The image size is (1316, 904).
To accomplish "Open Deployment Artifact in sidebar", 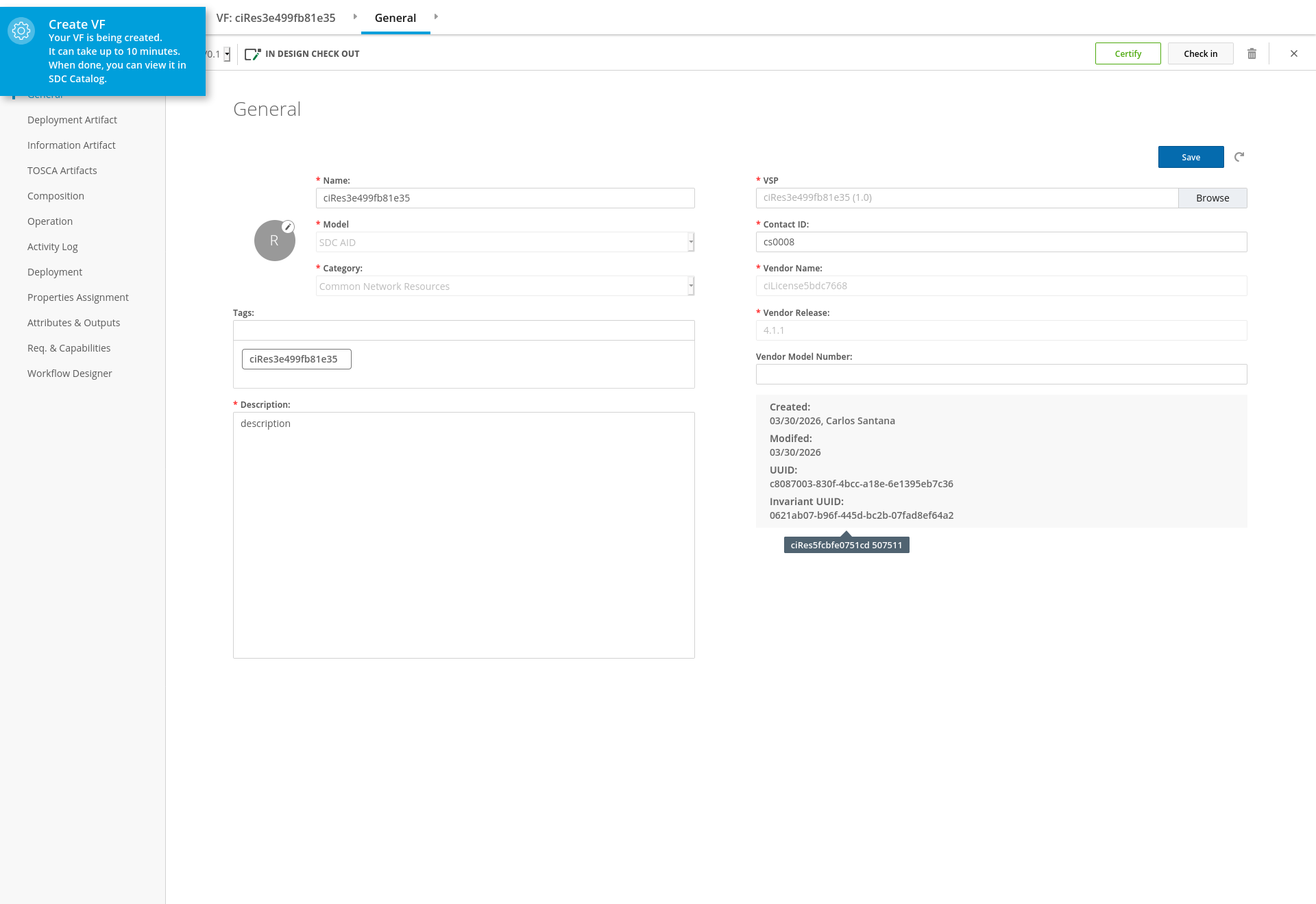I will [x=72, y=120].
